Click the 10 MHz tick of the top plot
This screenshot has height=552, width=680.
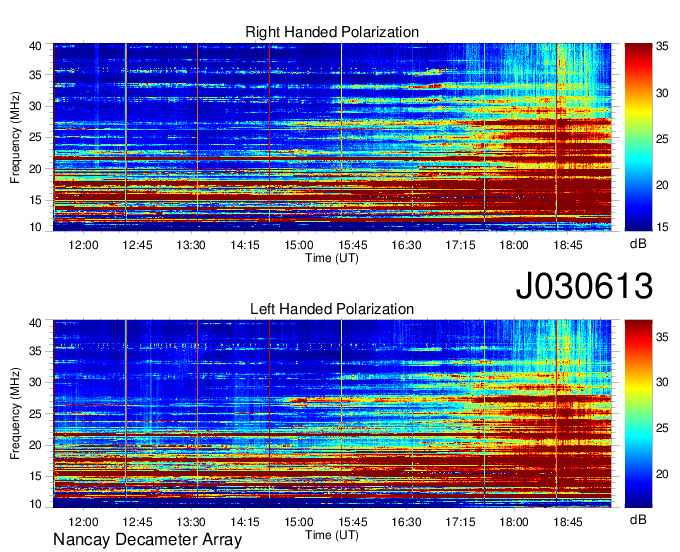point(35,227)
